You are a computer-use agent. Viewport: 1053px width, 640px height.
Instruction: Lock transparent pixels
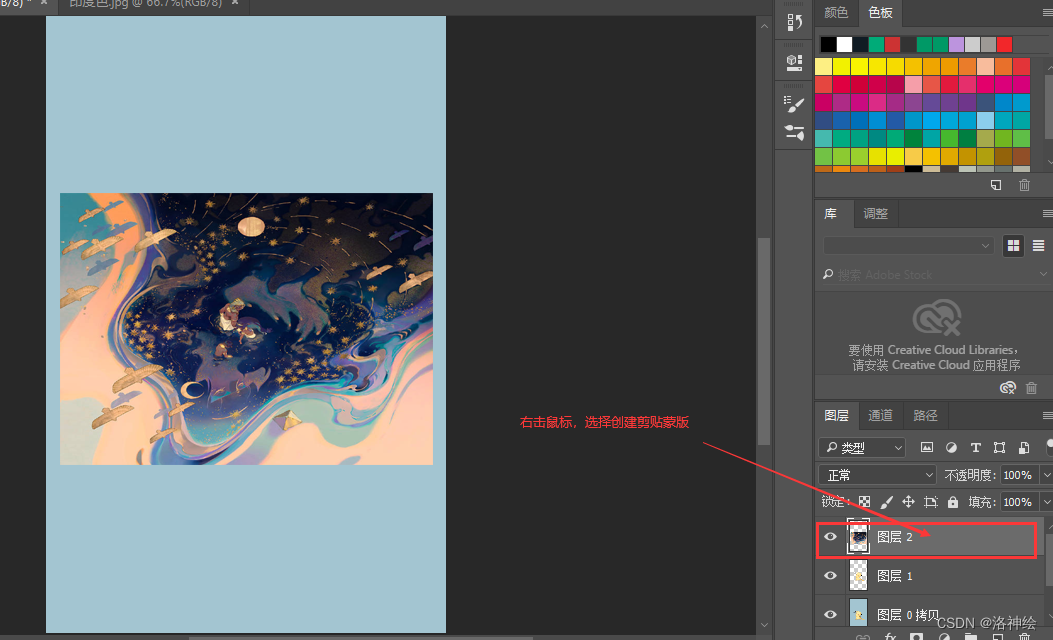click(x=864, y=502)
